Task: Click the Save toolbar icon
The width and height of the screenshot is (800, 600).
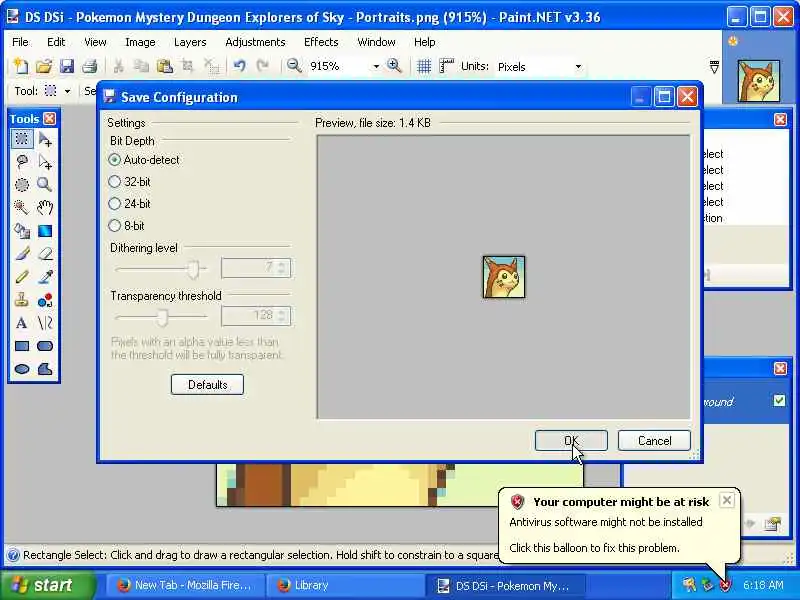Action: click(x=67, y=66)
